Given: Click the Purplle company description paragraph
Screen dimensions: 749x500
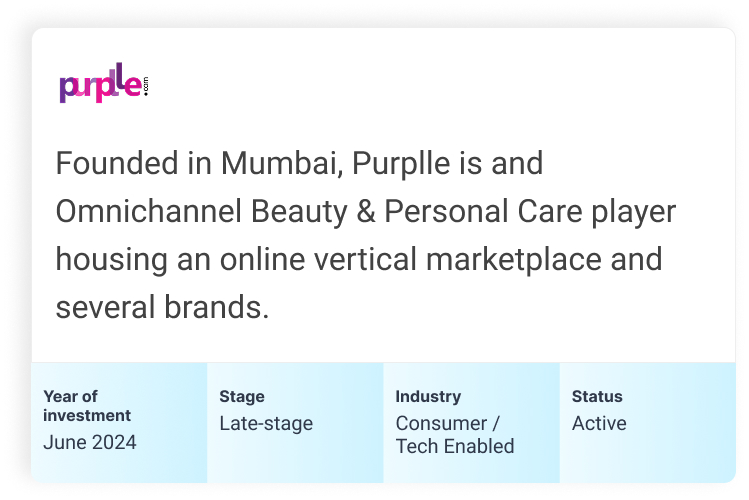Looking at the screenshot, I should [x=366, y=234].
